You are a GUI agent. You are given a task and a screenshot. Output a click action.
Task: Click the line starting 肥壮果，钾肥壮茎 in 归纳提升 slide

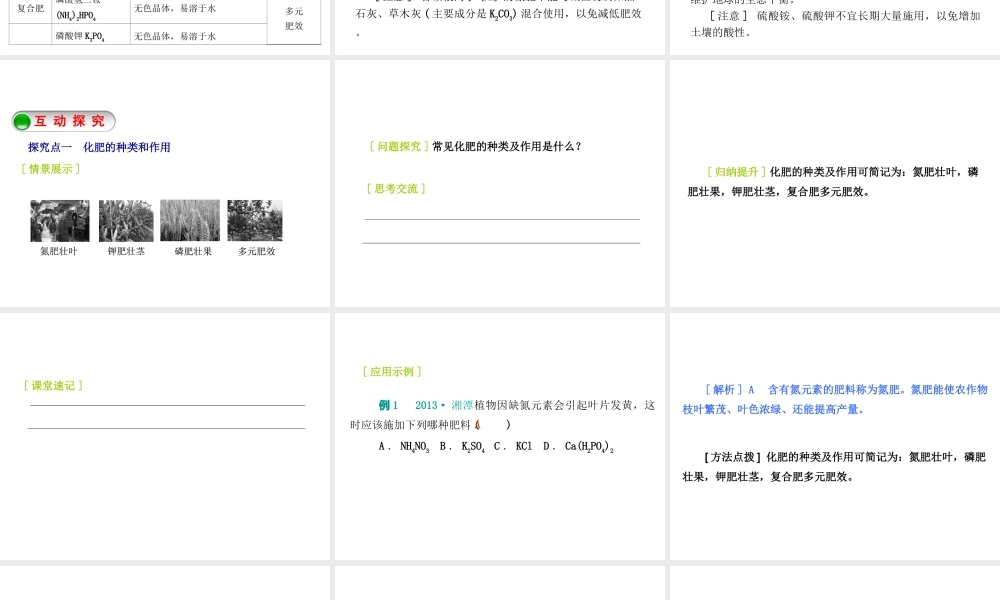[x=779, y=192]
